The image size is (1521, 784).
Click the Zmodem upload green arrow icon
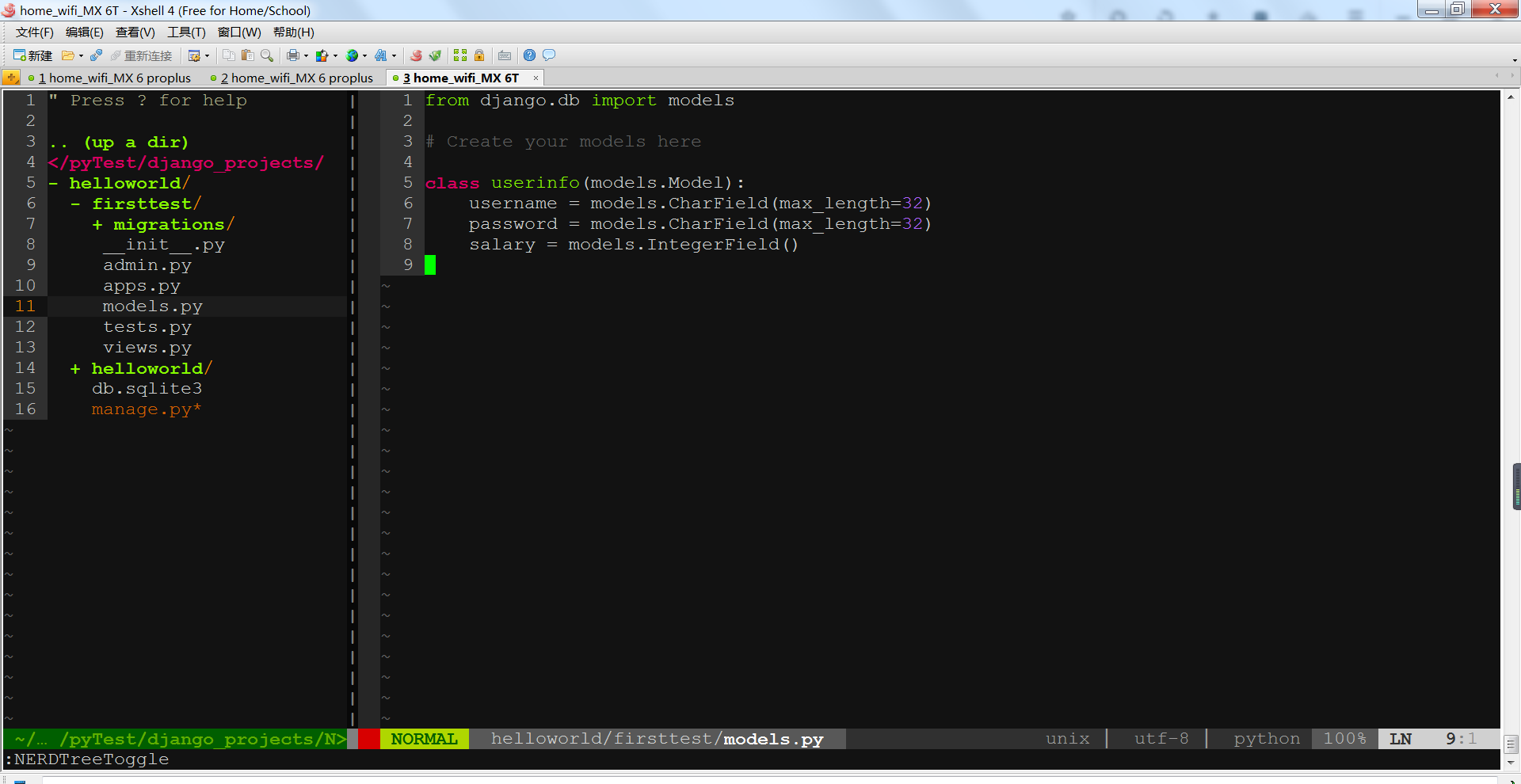435,55
